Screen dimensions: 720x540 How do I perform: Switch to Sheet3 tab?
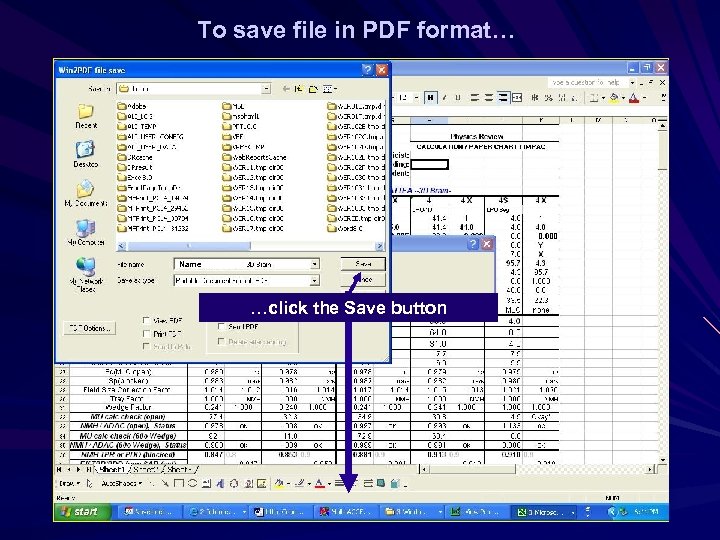pos(179,469)
